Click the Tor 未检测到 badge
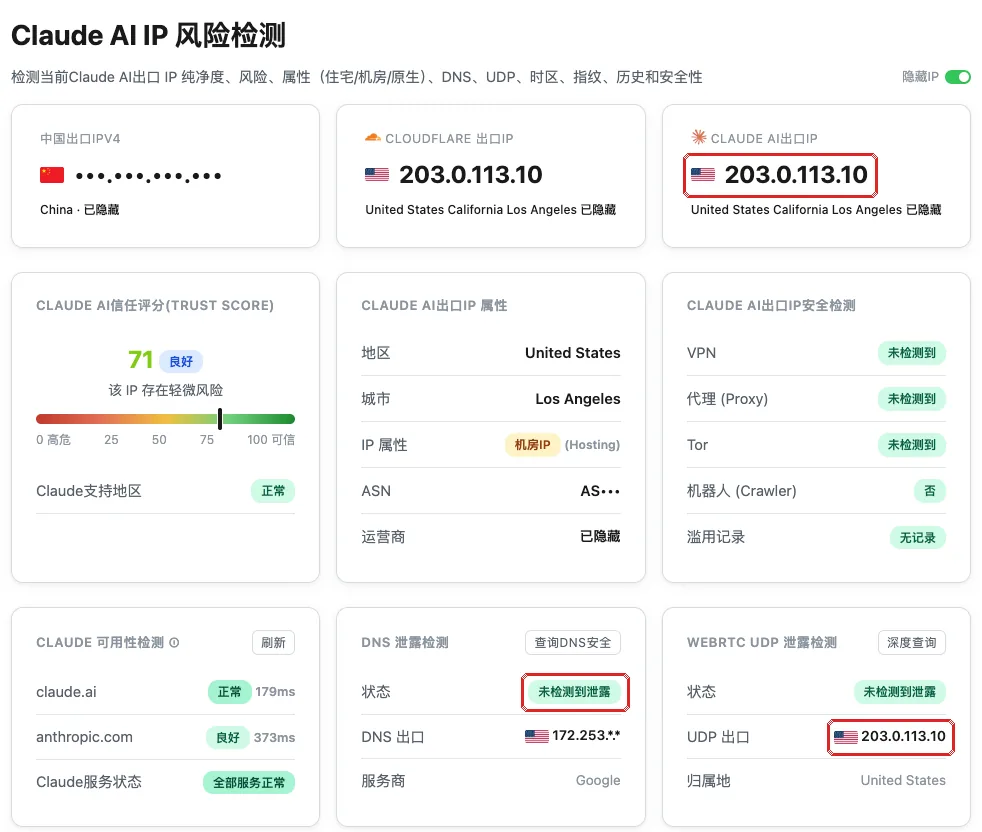The height and width of the screenshot is (832, 982). click(x=911, y=445)
